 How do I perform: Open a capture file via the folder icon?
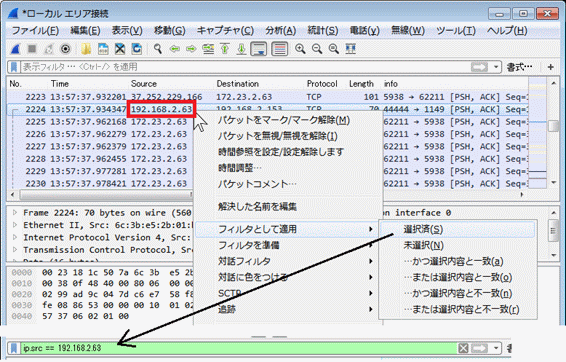86,49
